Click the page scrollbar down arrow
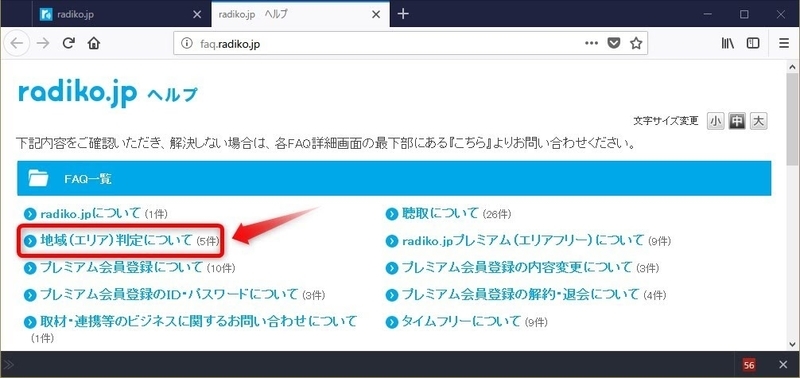800x378 pixels. (792, 344)
